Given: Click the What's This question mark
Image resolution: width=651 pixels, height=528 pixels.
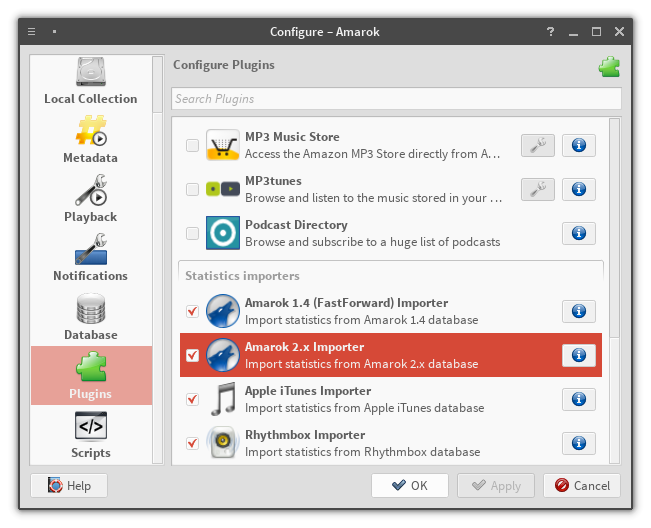Looking at the screenshot, I should click(551, 32).
